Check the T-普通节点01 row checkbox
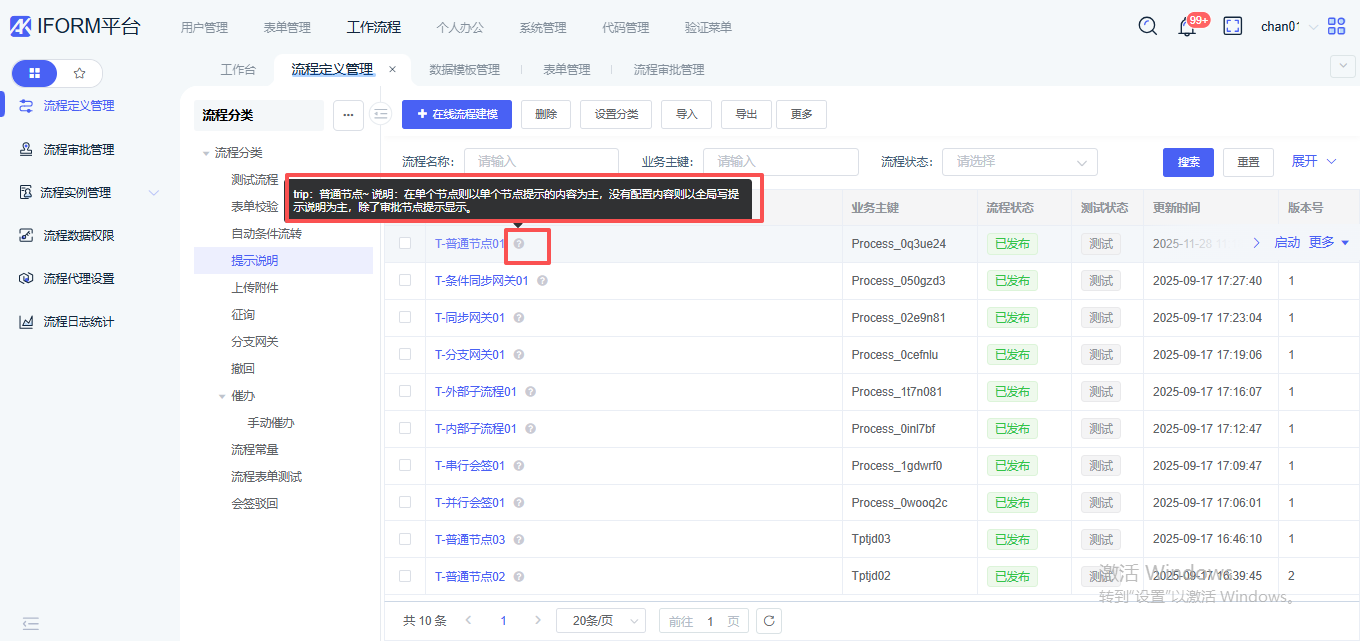 pos(405,243)
